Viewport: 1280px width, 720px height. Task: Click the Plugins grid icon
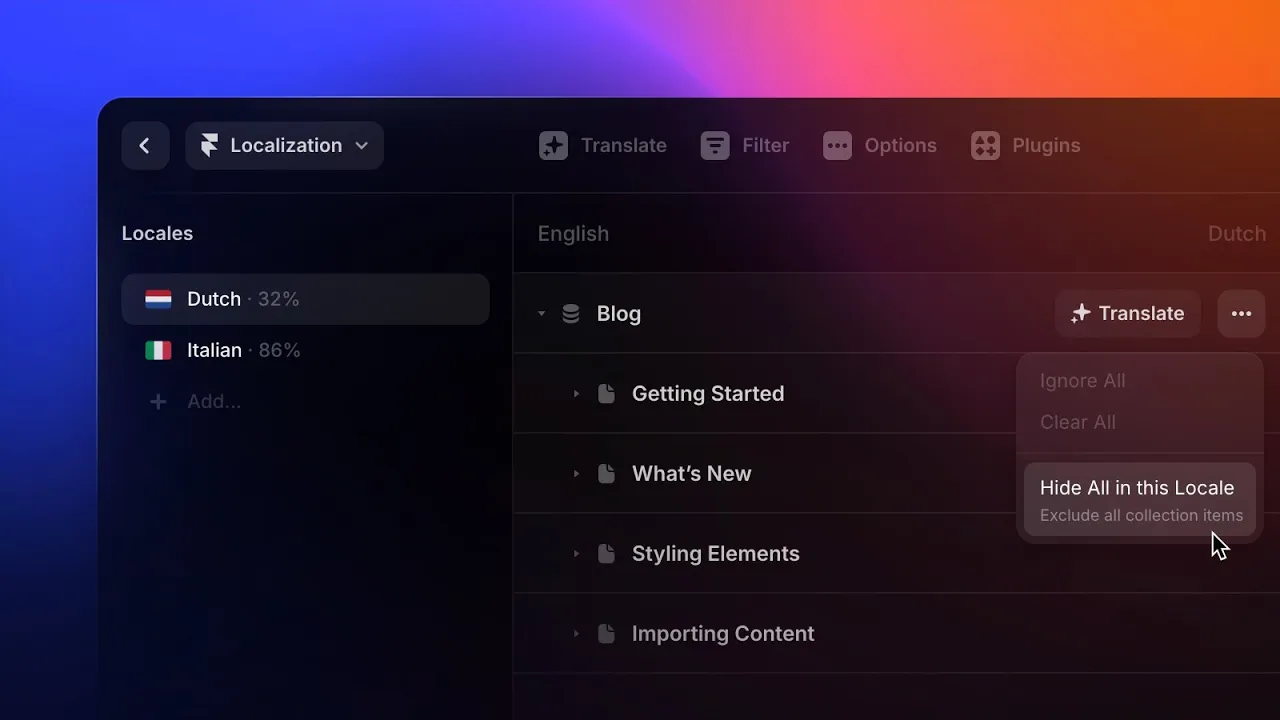tap(985, 146)
